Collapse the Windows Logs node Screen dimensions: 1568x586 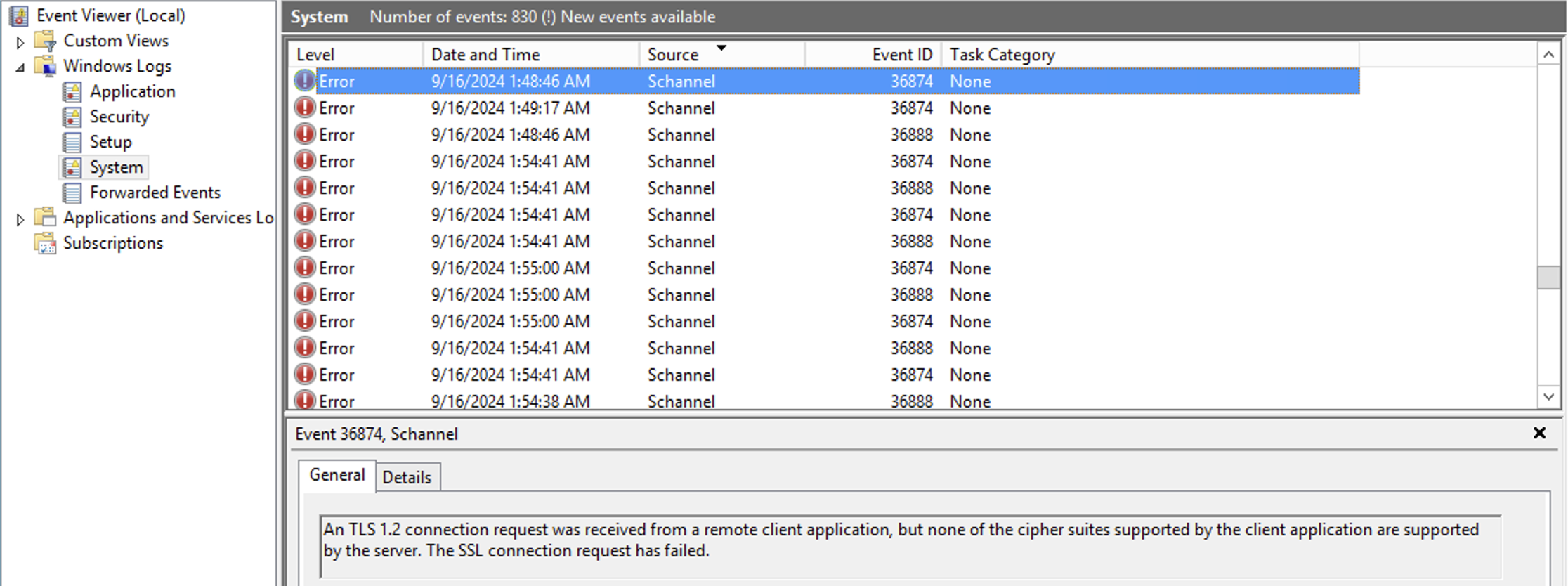tap(20, 67)
